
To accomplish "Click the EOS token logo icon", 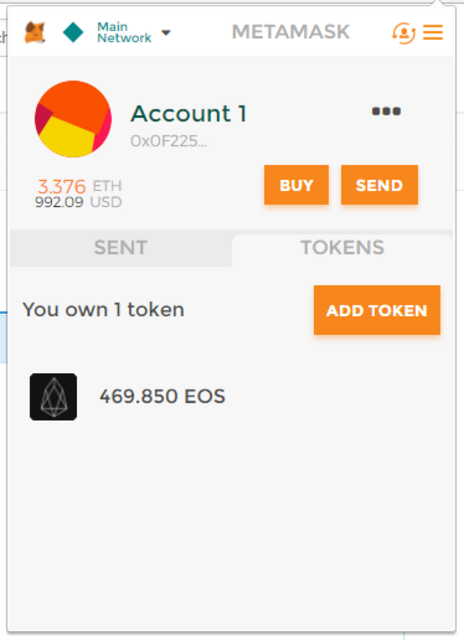I will tap(53, 397).
